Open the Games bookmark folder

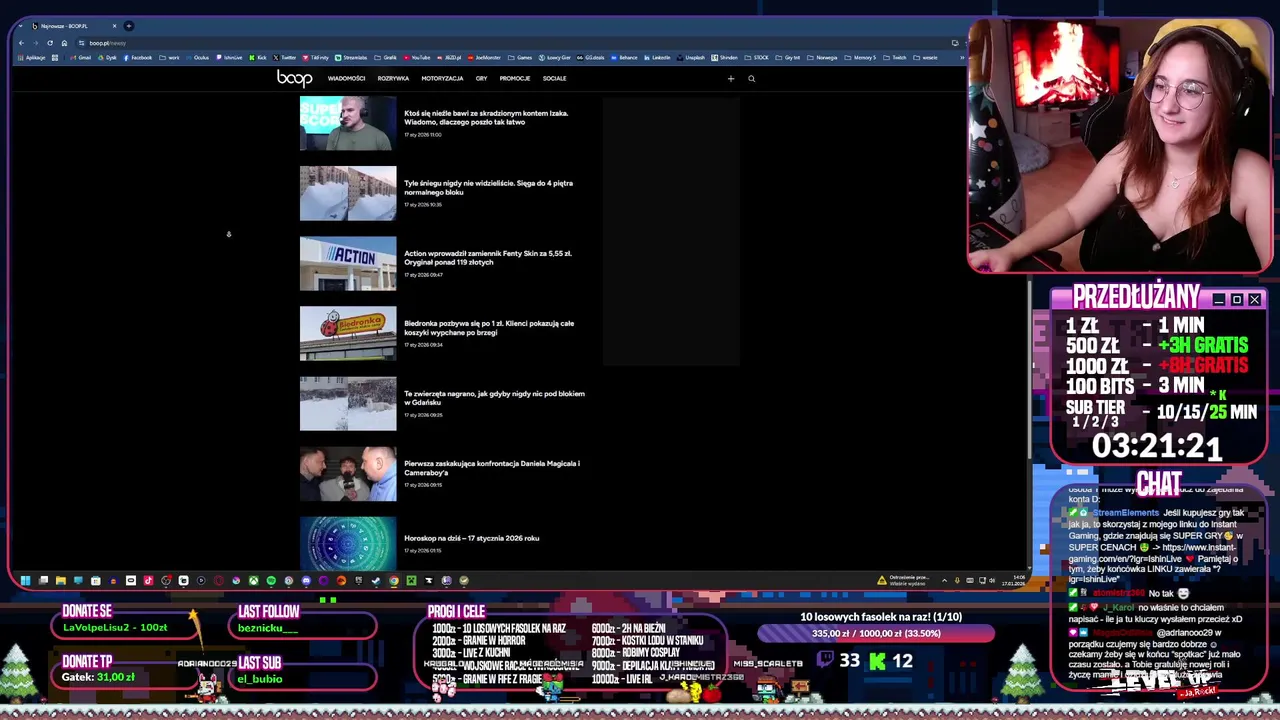point(520,58)
